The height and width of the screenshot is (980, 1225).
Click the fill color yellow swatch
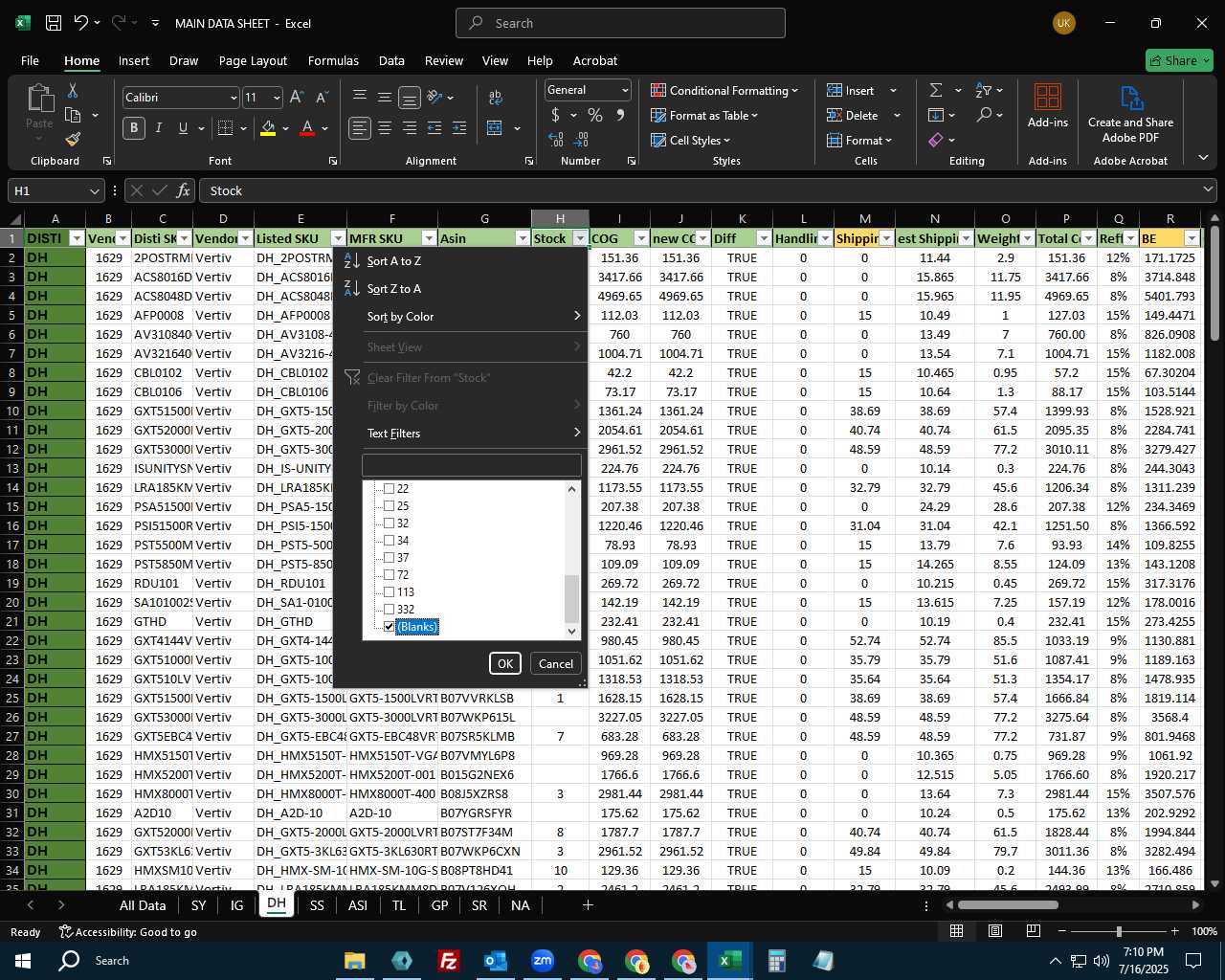tap(268, 128)
